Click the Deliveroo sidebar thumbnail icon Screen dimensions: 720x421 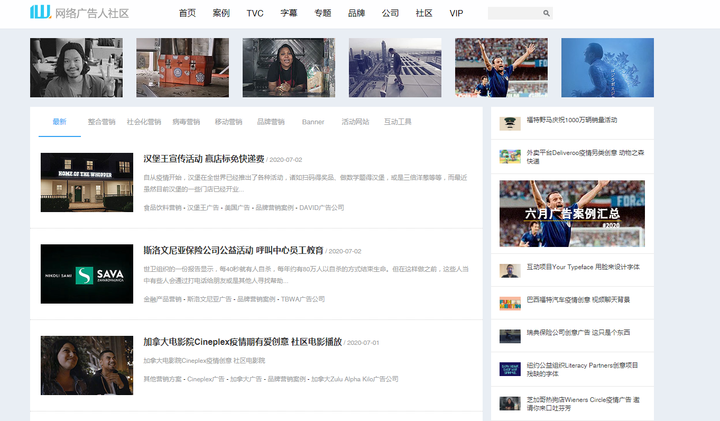(510, 156)
